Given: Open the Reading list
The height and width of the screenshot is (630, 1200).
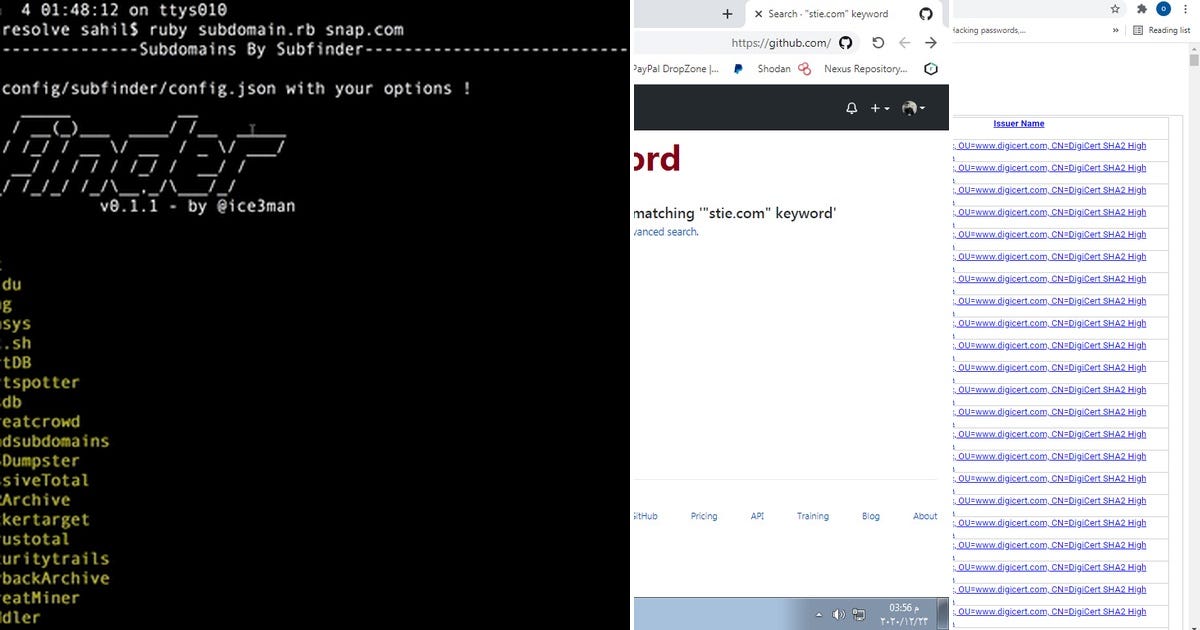Looking at the screenshot, I should (1162, 30).
